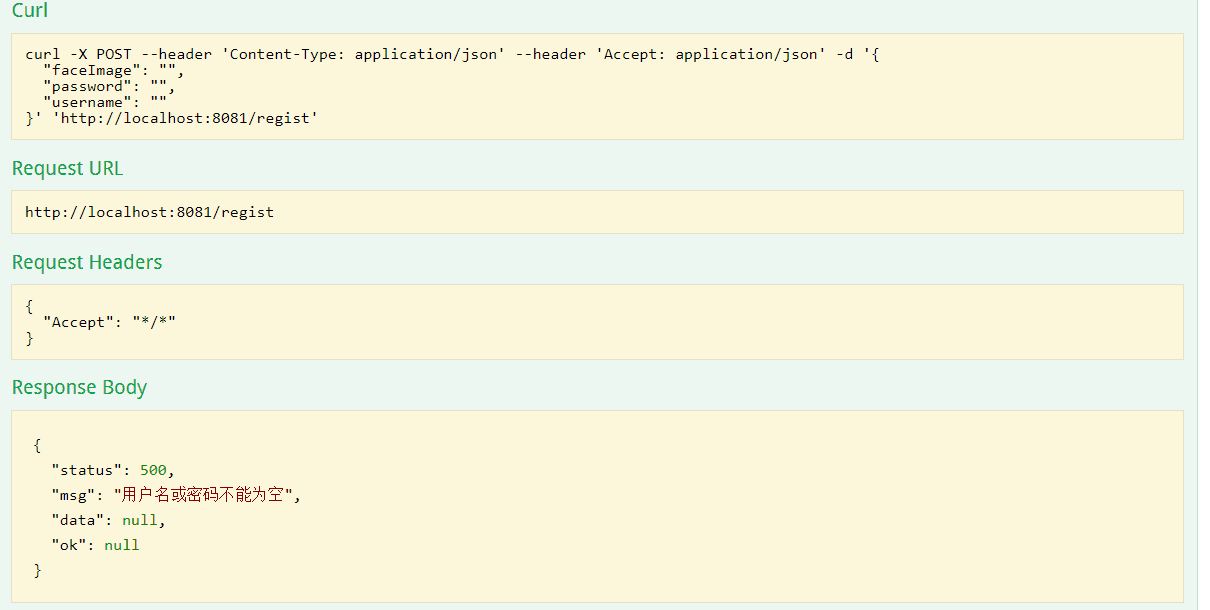Click the "password" line in curl body
Screen dimensions: 1210x610
(109, 86)
